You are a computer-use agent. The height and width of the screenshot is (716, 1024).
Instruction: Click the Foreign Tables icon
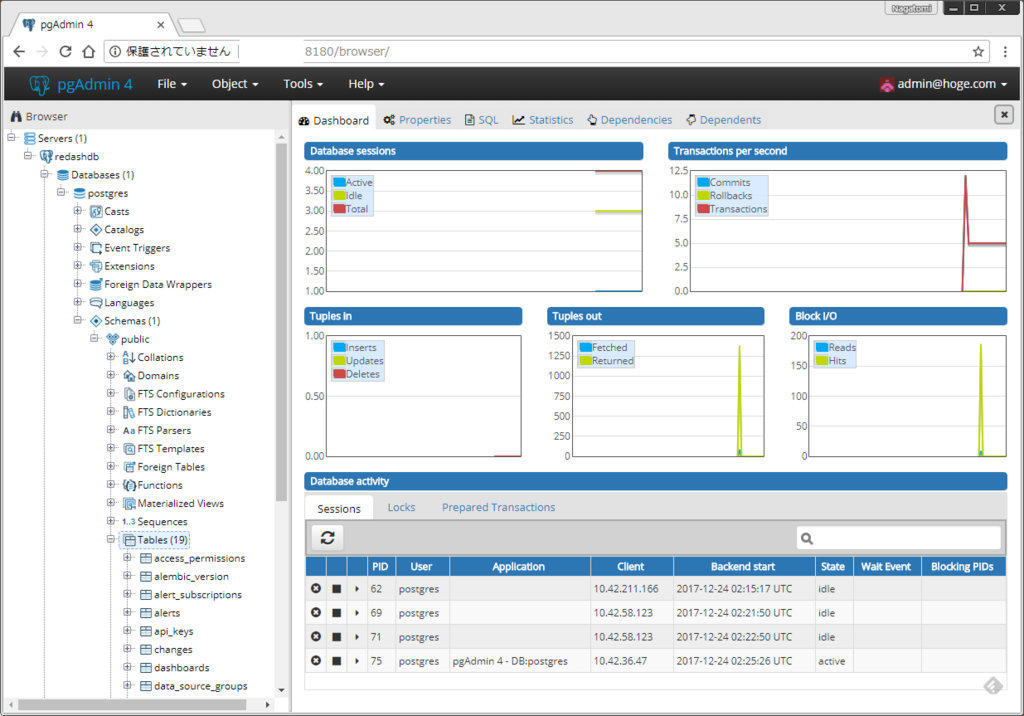[x=129, y=467]
